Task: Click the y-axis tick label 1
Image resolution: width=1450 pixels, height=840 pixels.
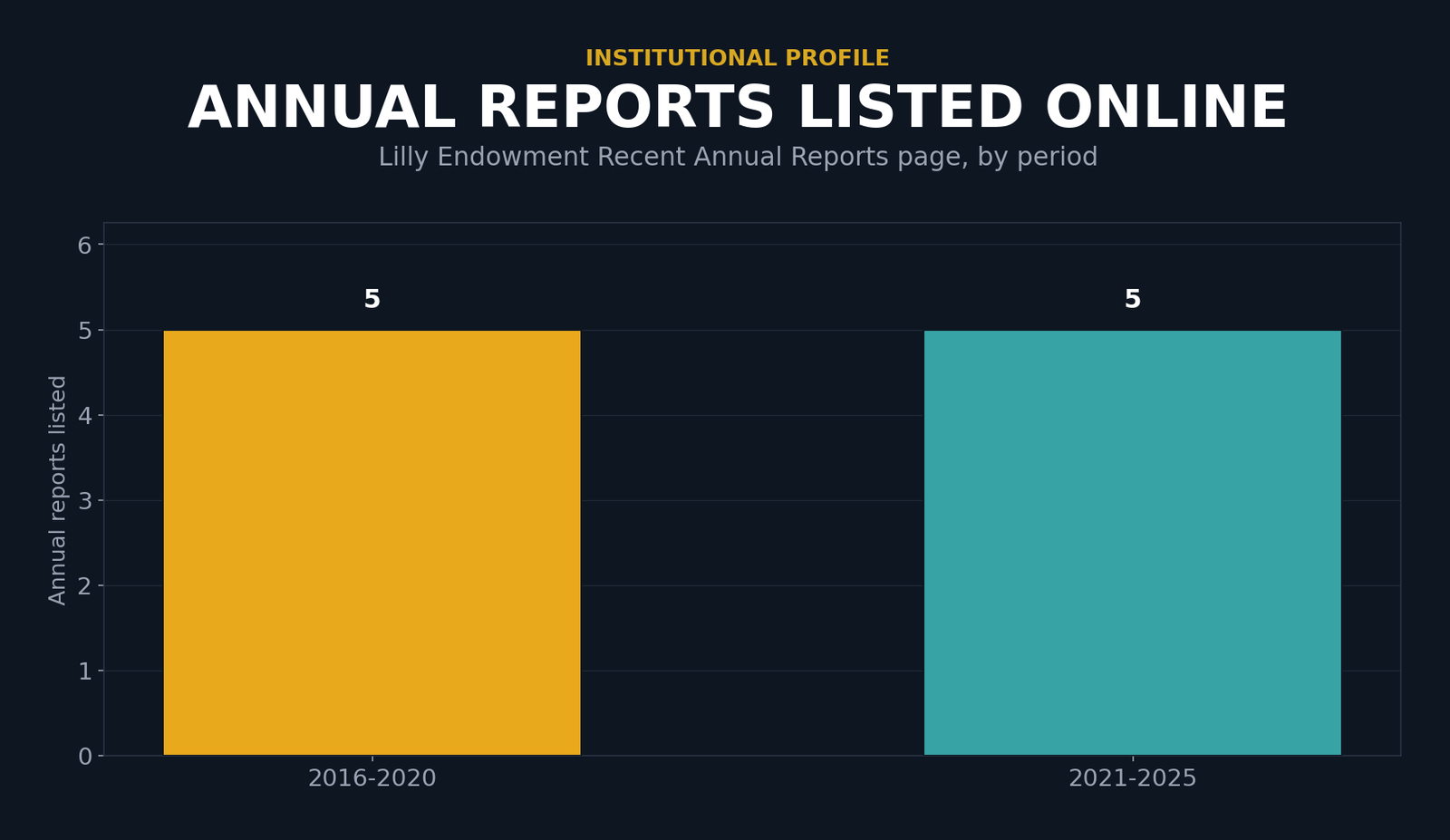Action: point(85,671)
